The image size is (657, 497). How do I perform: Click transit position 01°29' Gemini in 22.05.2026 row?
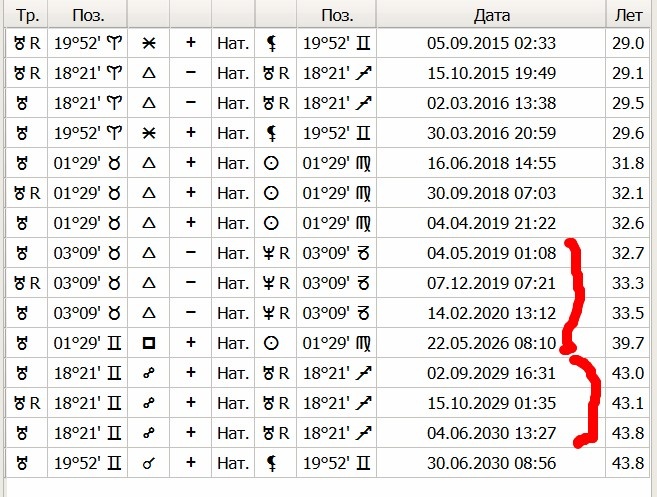[x=87, y=343]
